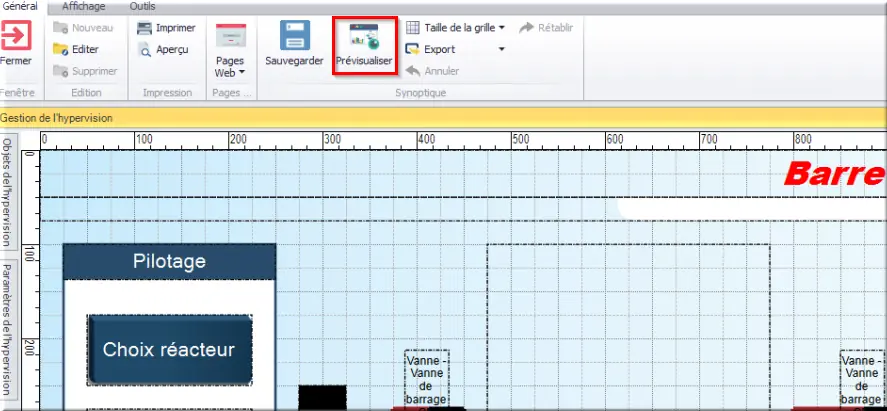Select the Barre red title text

pyautogui.click(x=834, y=174)
